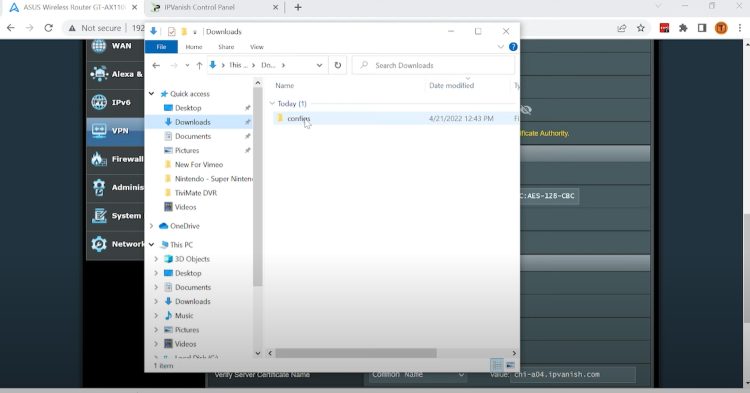Image resolution: width=750 pixels, height=393 pixels.
Task: Open the Firewall router menu item
Action: [x=116, y=159]
